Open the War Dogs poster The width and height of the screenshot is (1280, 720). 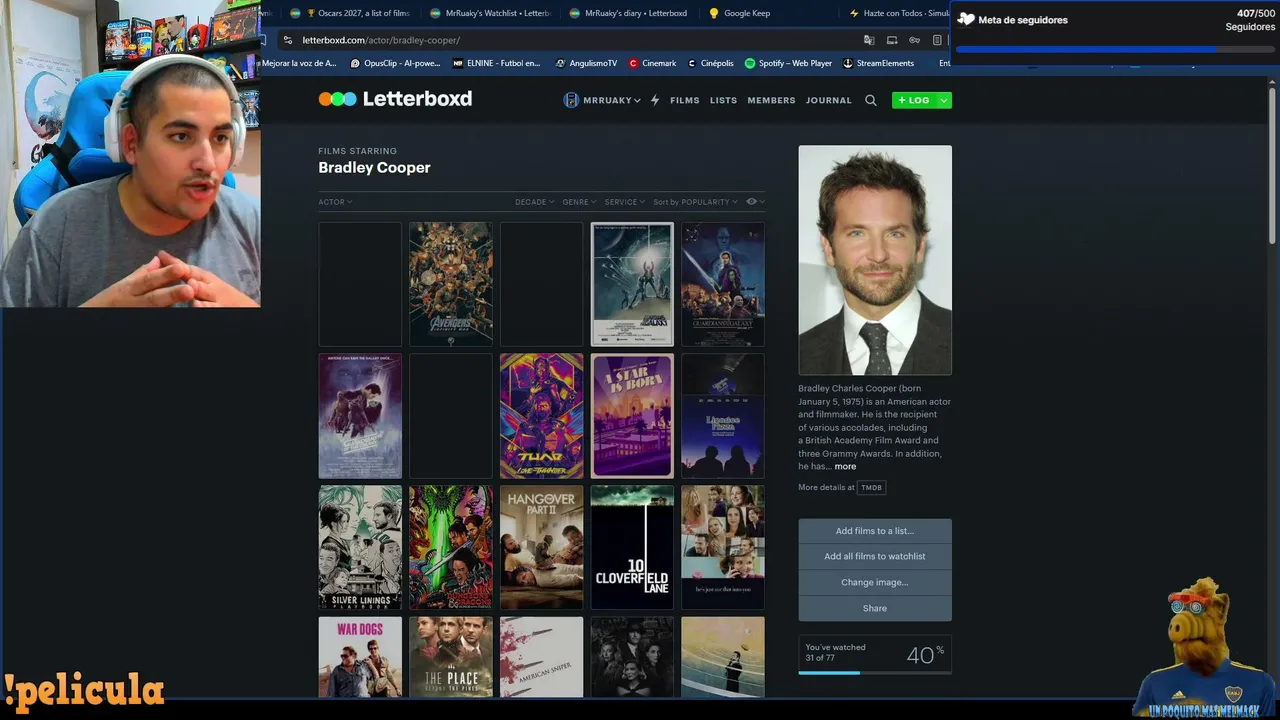click(x=360, y=657)
